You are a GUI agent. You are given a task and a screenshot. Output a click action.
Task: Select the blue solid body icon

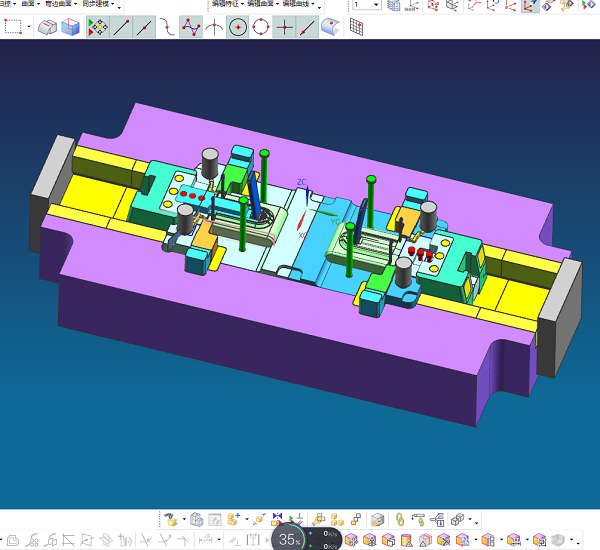[70, 27]
